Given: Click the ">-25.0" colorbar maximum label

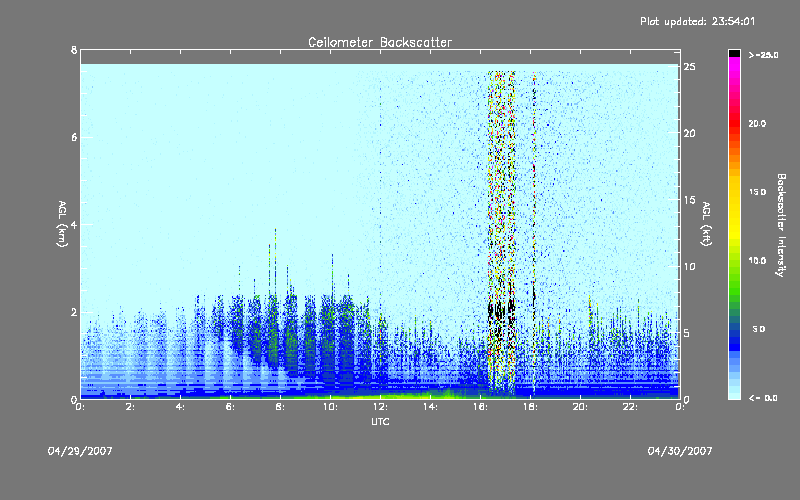Looking at the screenshot, I should (x=763, y=55).
